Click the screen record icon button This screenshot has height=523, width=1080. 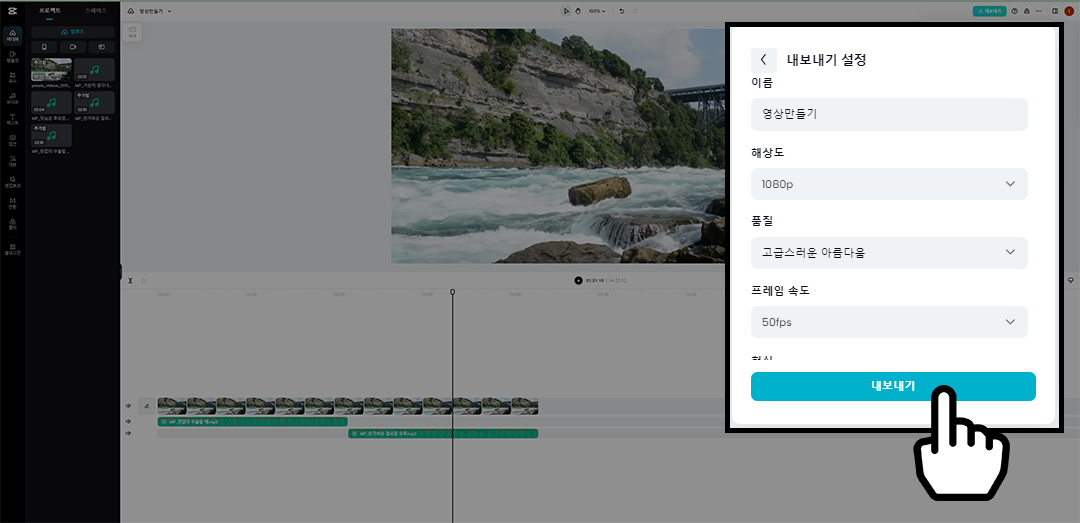[101, 47]
